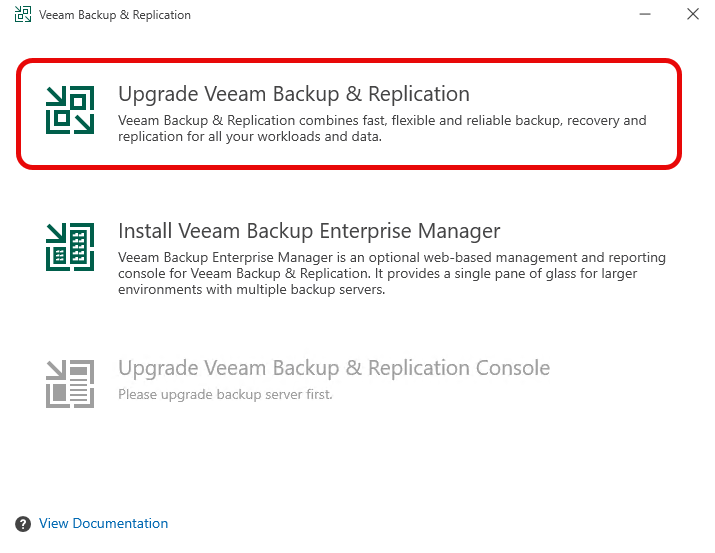Click the line "replication for all your workloads and data"
The width and height of the screenshot is (715, 553).
point(250,137)
